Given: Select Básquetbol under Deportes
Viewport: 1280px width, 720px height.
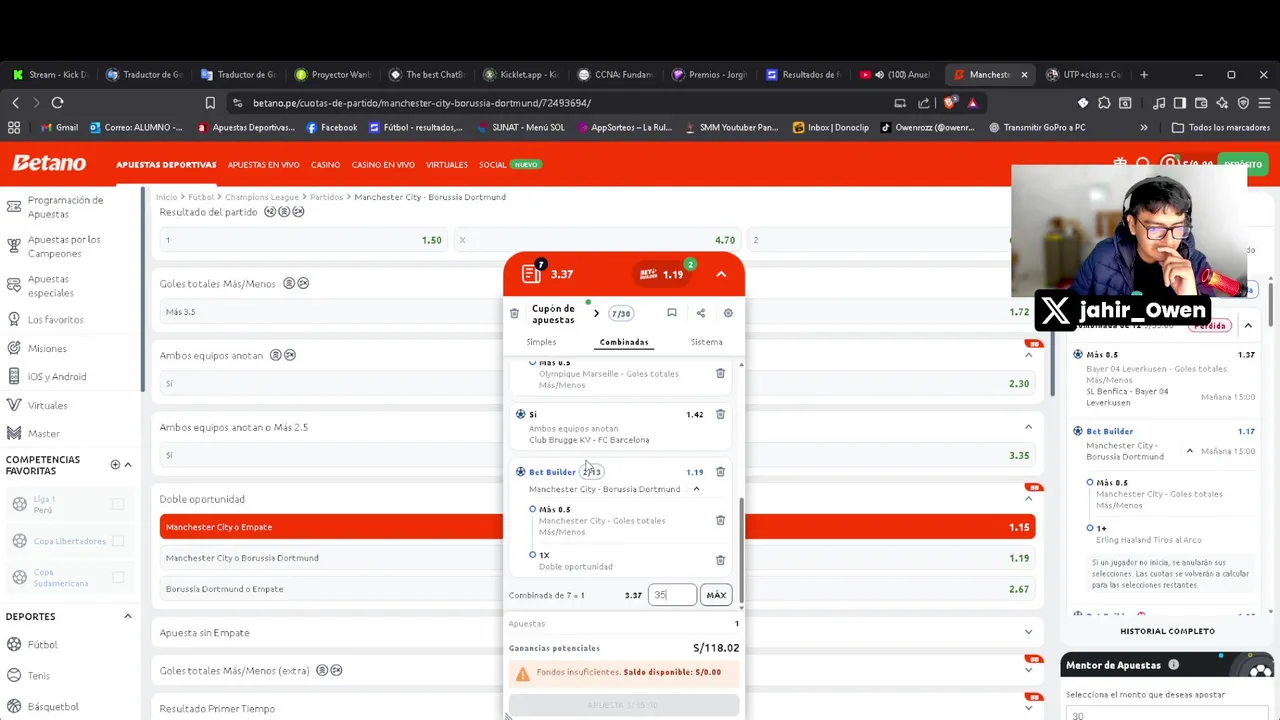Looking at the screenshot, I should (53, 707).
